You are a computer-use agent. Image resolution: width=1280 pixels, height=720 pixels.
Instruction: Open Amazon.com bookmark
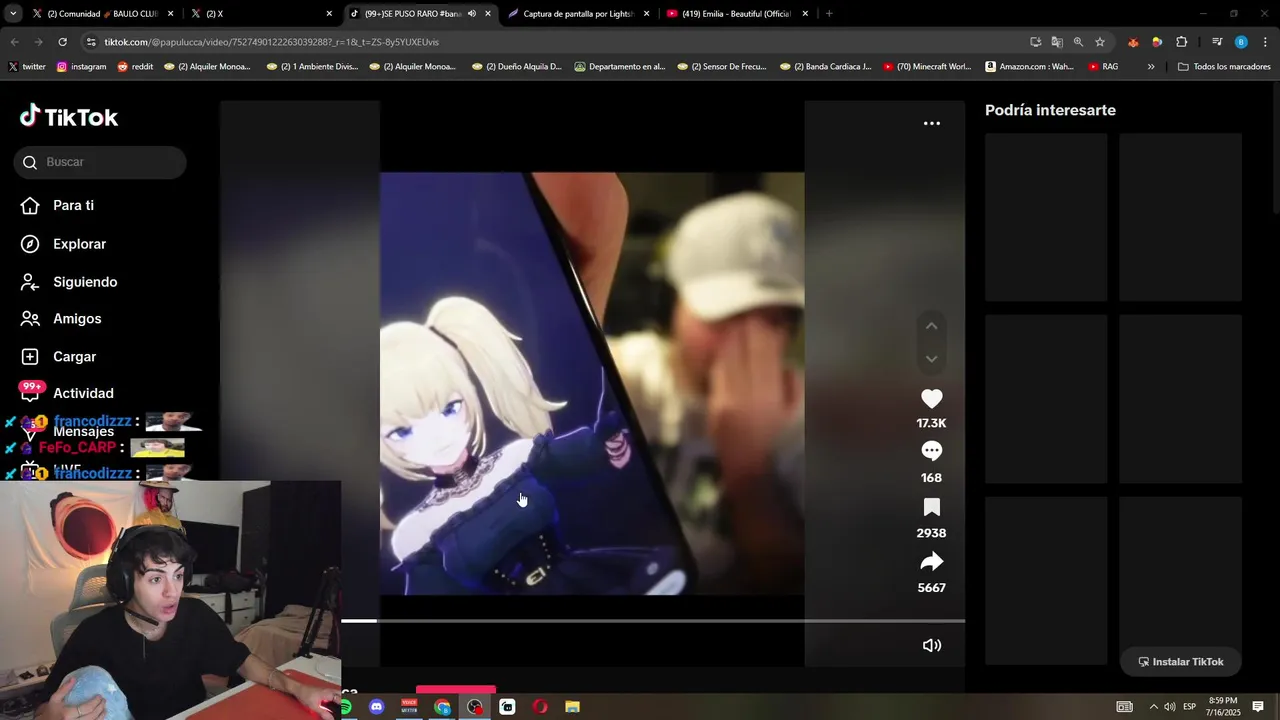point(1029,67)
